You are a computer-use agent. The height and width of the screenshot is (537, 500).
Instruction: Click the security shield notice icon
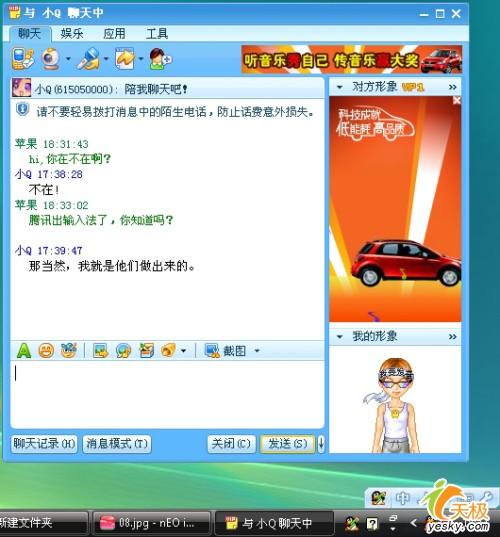23,110
